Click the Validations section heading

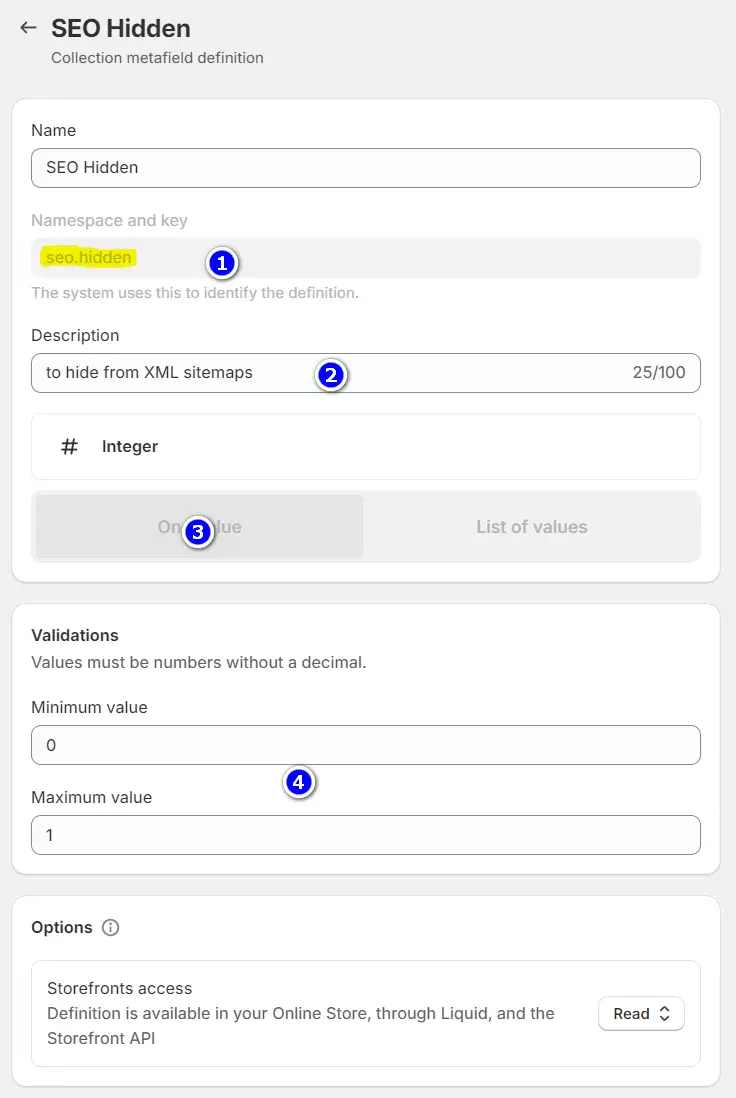coord(75,635)
